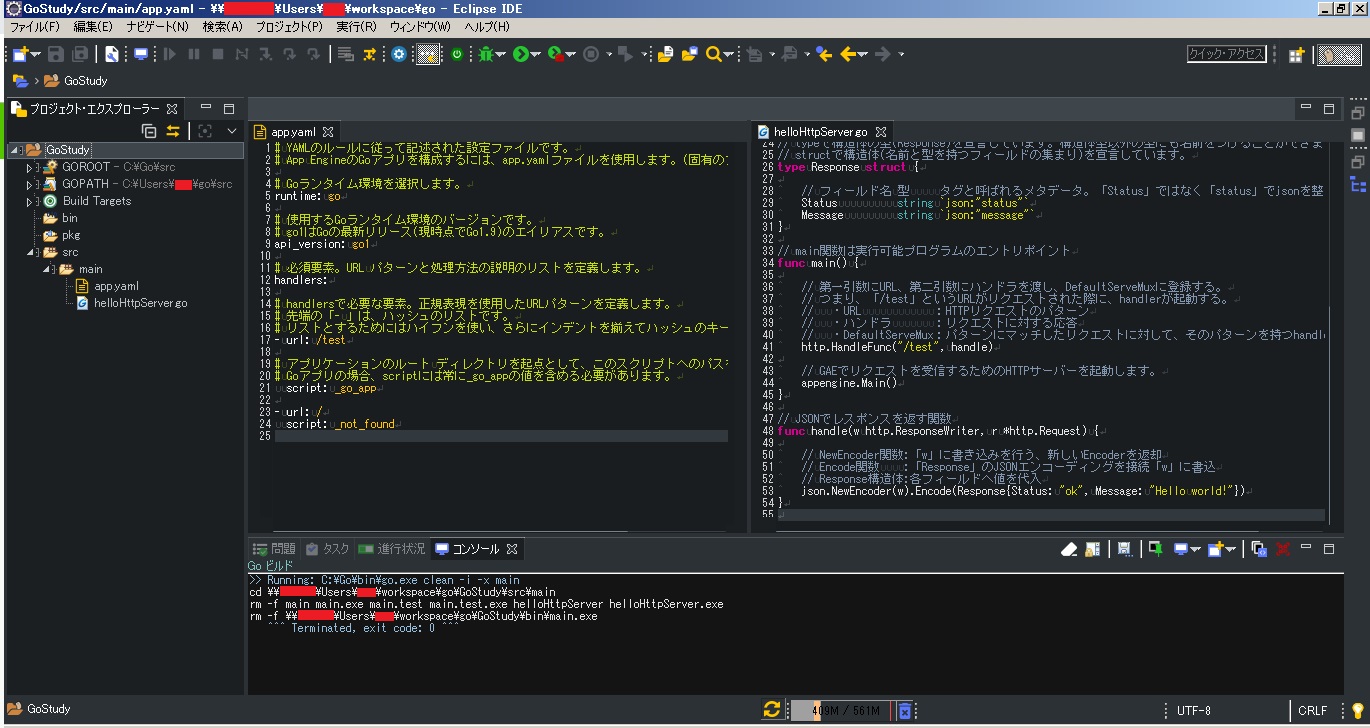The height and width of the screenshot is (728, 1370).
Task: Click the クイック・アクセス search field
Action: pyautogui.click(x=1226, y=54)
